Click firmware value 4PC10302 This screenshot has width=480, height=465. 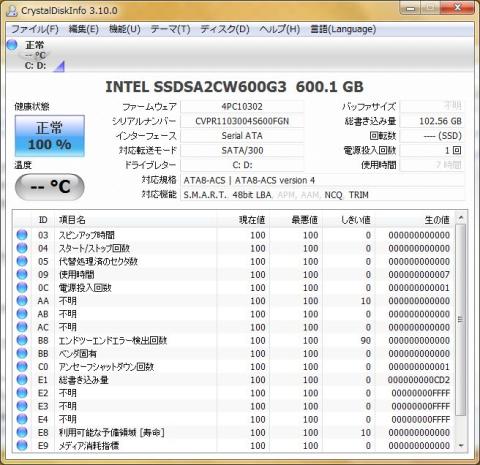click(x=242, y=107)
